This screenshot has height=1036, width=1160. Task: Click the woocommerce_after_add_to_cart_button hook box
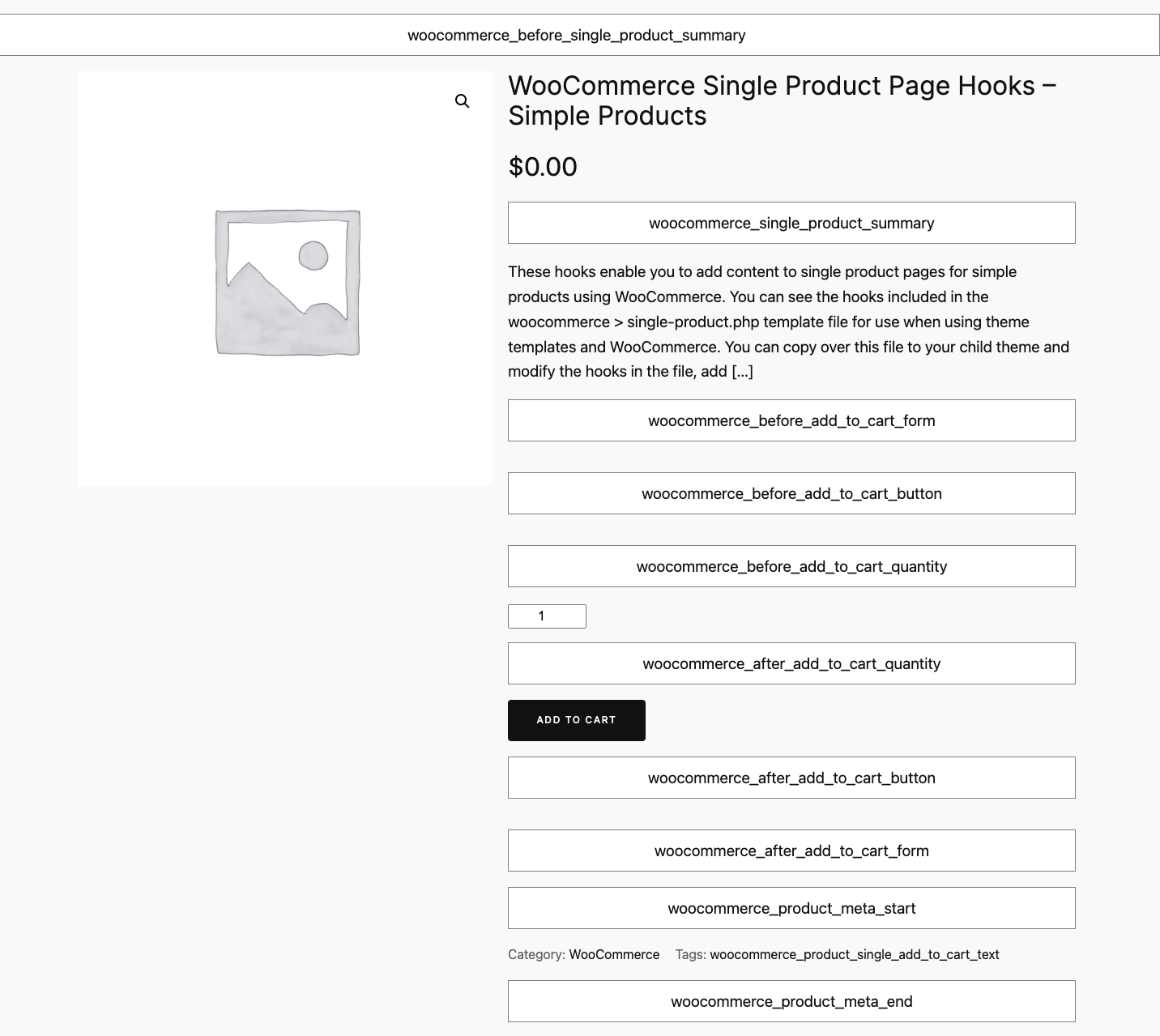791,778
